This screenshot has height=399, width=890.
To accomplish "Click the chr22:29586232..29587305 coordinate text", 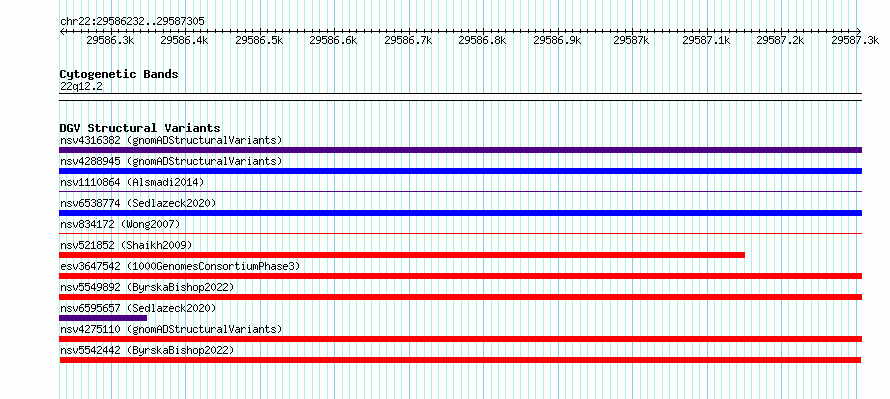I will (x=132, y=21).
